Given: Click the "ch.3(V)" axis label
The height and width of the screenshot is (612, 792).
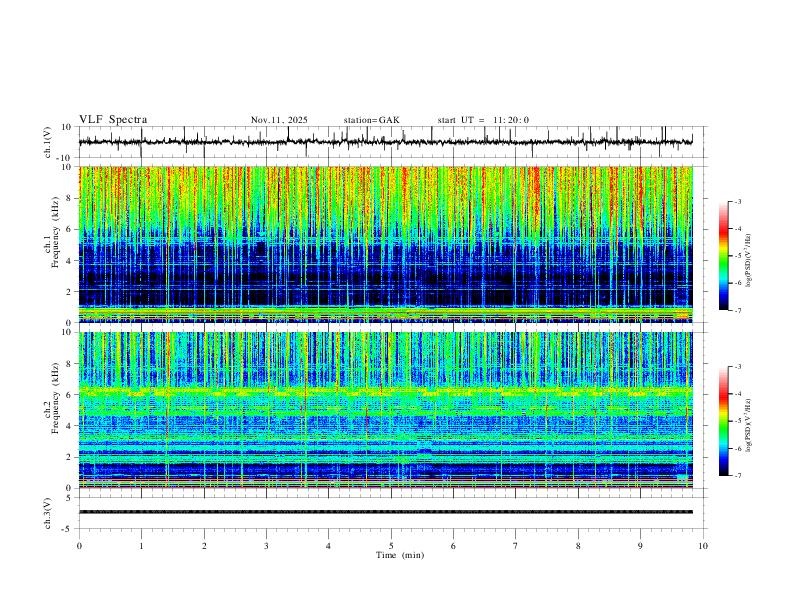Looking at the screenshot, I should pyautogui.click(x=48, y=513).
